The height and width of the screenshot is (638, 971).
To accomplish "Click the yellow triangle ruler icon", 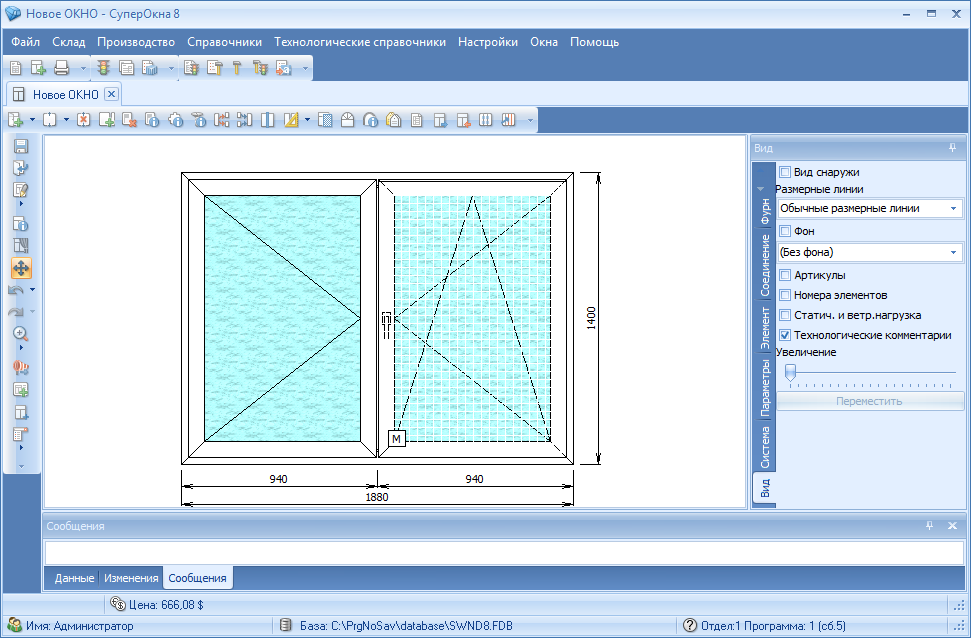I will click(x=291, y=120).
